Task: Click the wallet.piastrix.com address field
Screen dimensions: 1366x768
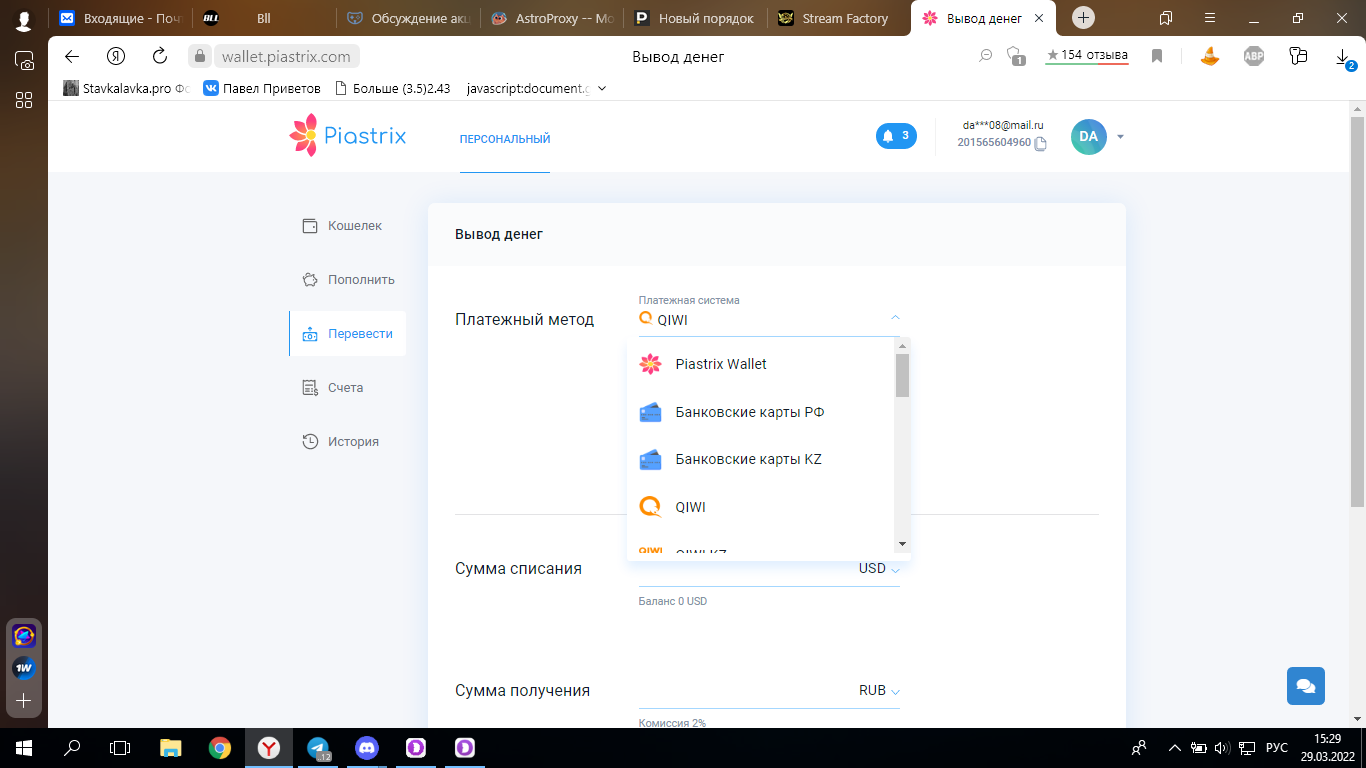Action: (286, 57)
